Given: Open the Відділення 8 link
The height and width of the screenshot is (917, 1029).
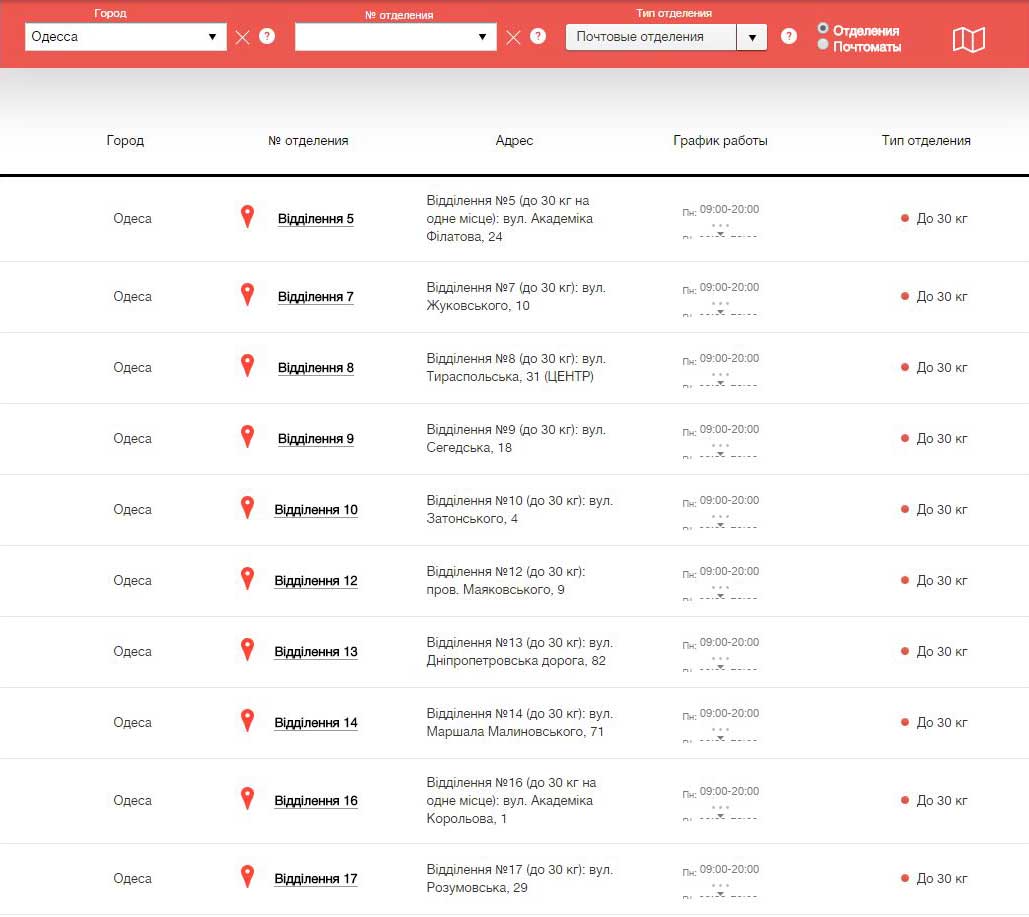Looking at the screenshot, I should point(315,368).
